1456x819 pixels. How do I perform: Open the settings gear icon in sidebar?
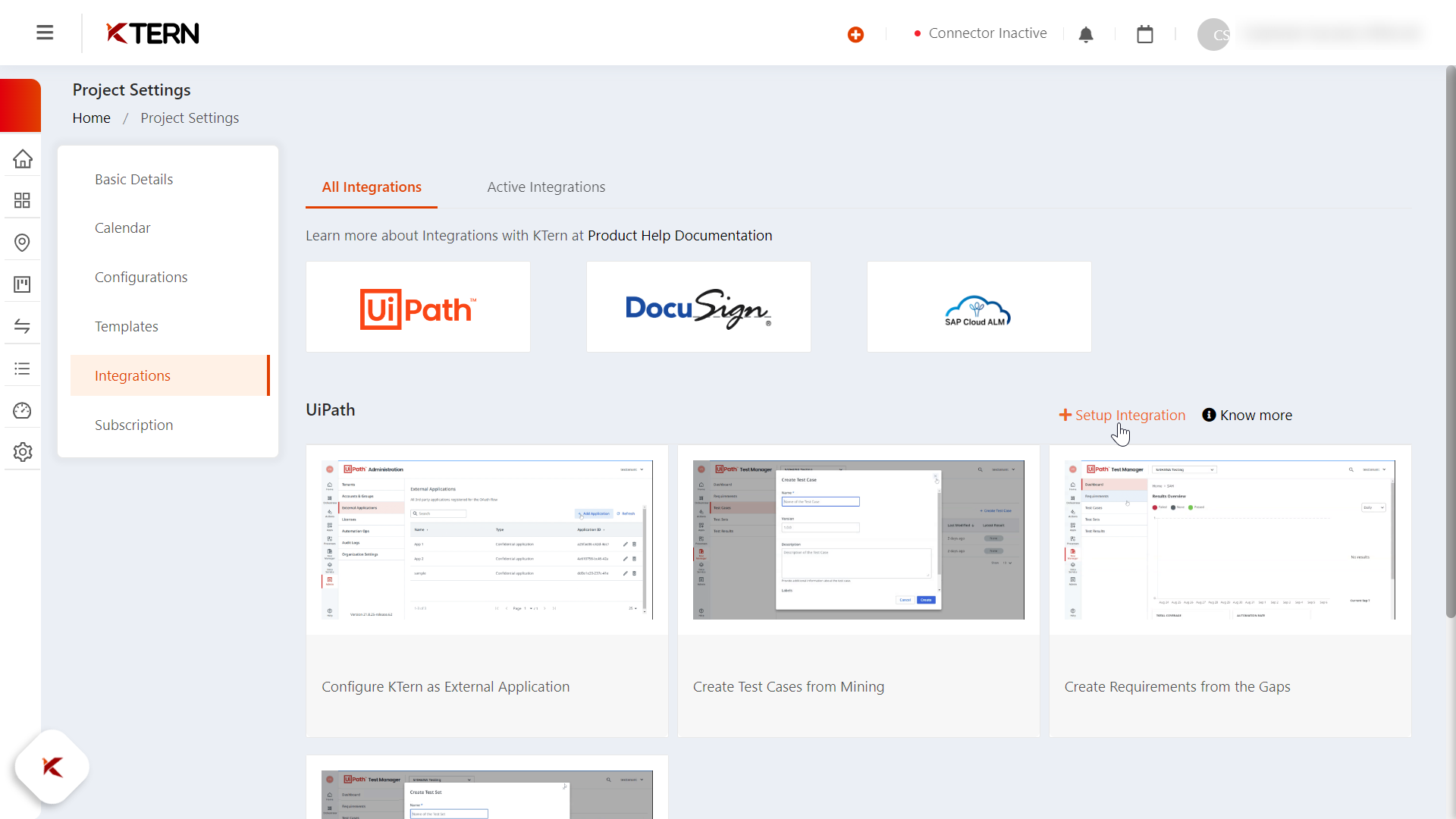[22, 452]
